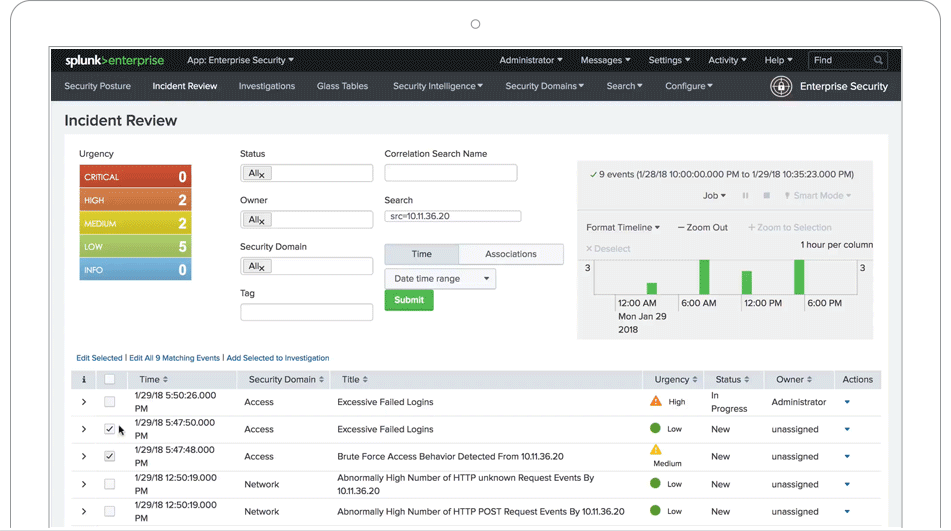Open the Help menu
Viewport: 951px width, 531px height.
(x=778, y=60)
